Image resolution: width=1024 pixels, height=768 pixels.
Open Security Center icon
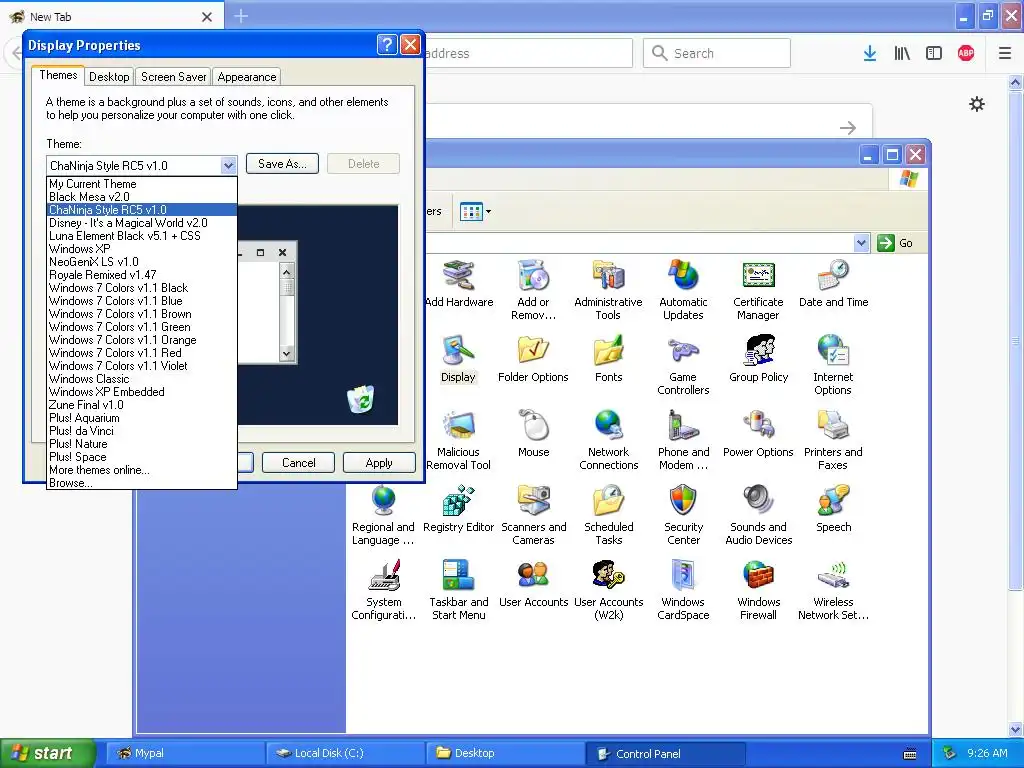point(683,515)
